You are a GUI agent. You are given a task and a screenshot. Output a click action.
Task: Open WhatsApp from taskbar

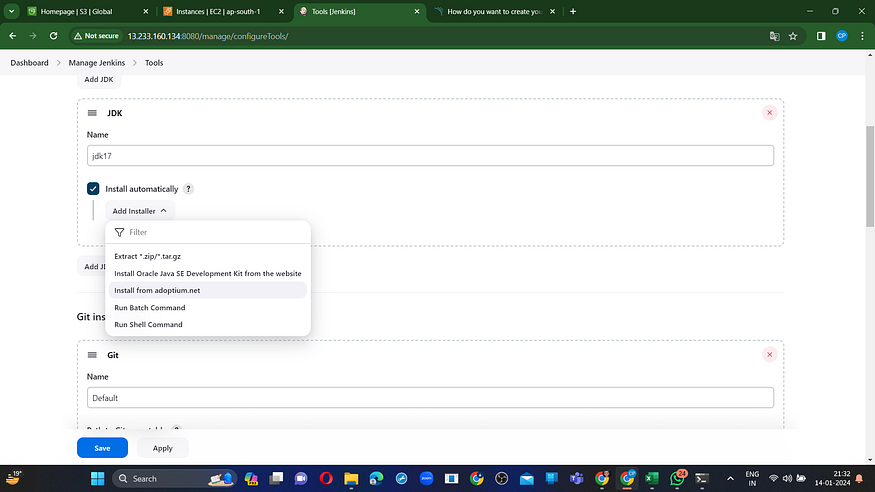pos(677,479)
